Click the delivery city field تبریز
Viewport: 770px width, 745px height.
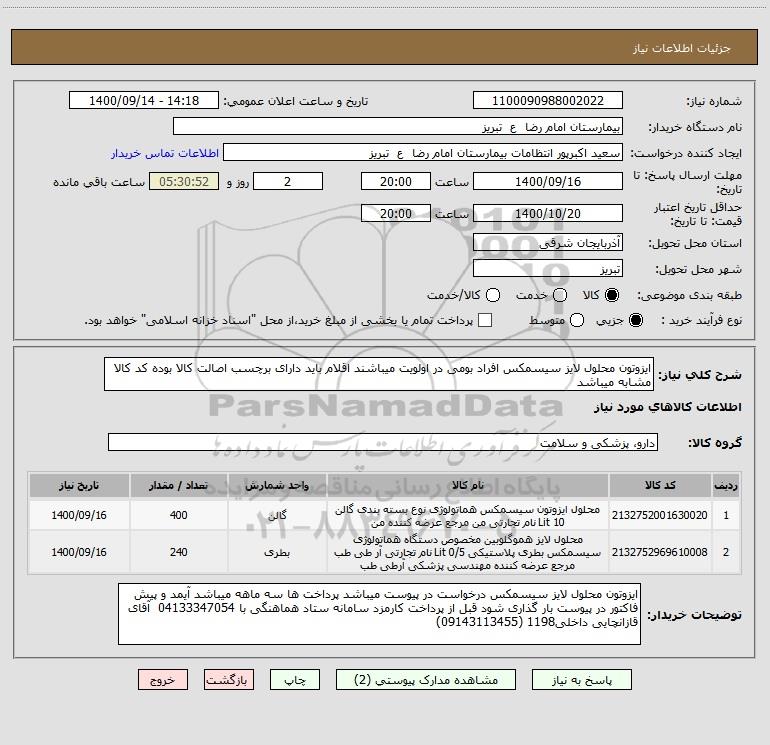(548, 268)
